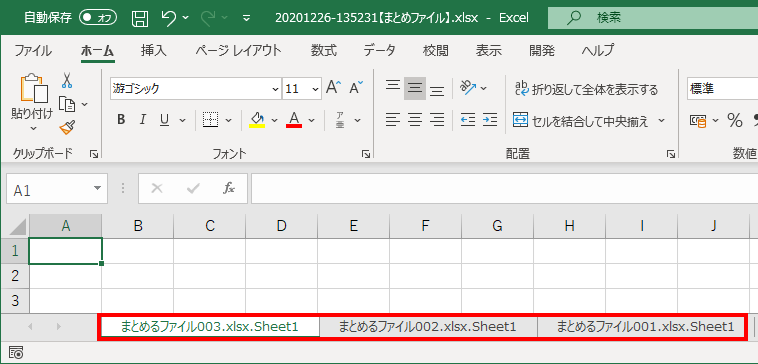Open the 游ゴシック font name dropdown
Screen dimensions: 758x364
[276, 89]
